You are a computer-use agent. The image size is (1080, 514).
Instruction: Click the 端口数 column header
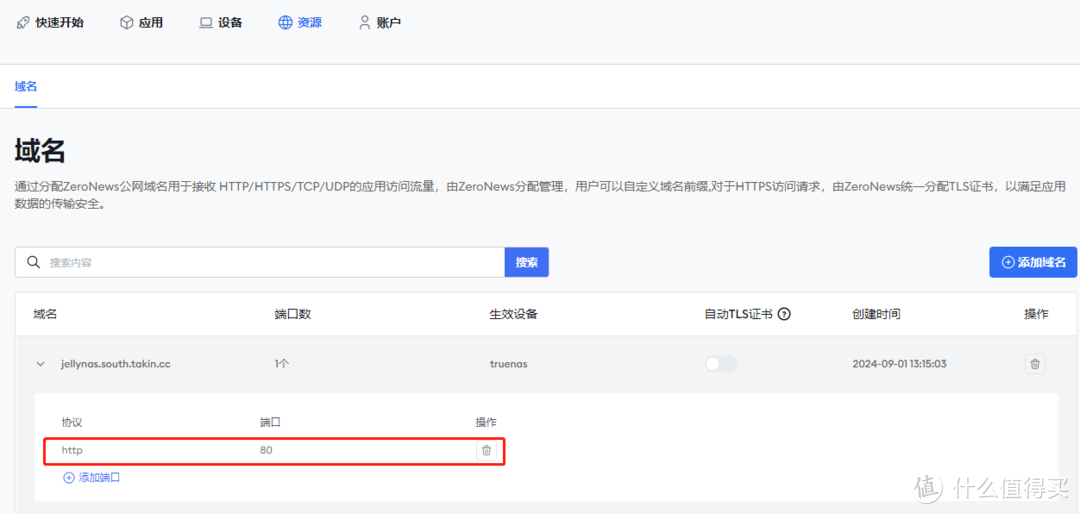[293, 314]
